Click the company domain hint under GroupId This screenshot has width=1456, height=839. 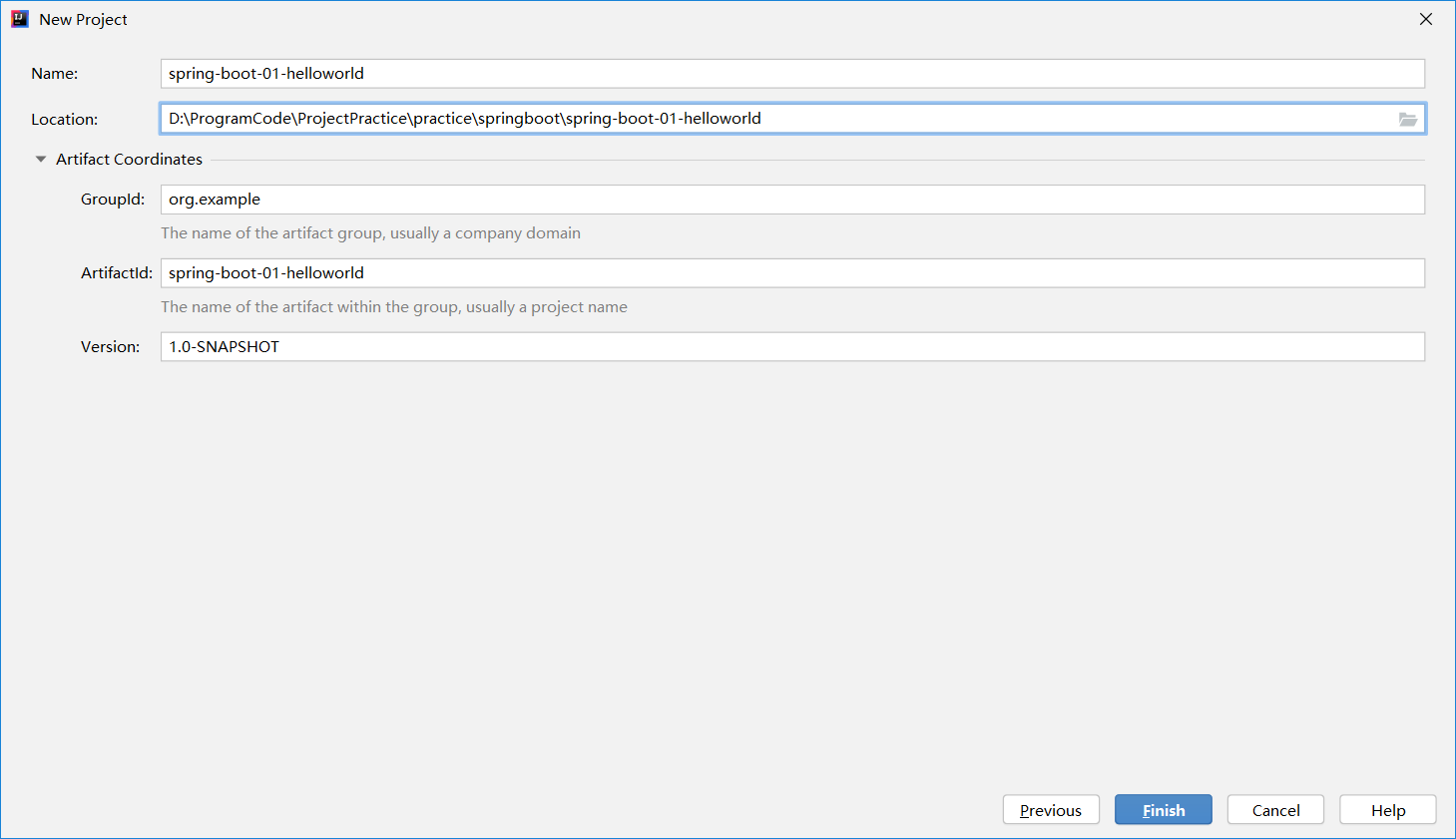[x=370, y=233]
